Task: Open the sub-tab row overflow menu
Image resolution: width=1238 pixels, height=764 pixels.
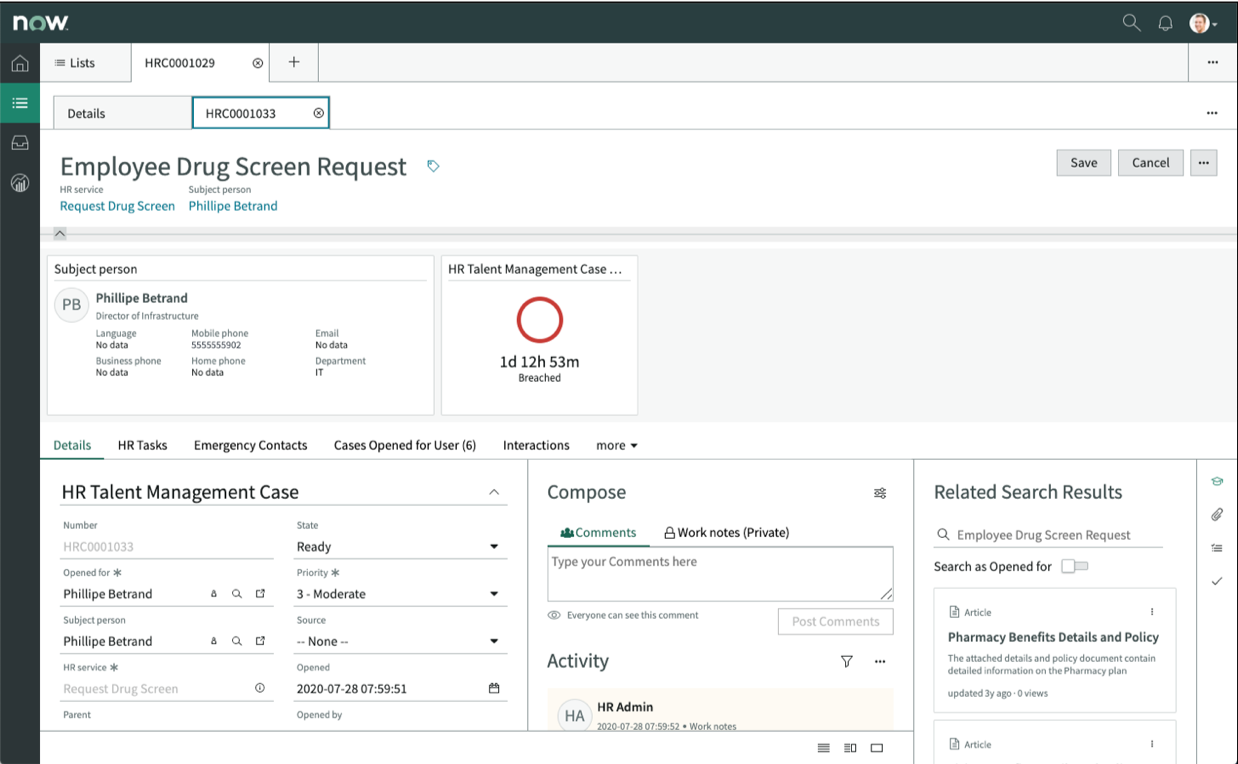Action: click(x=1212, y=113)
